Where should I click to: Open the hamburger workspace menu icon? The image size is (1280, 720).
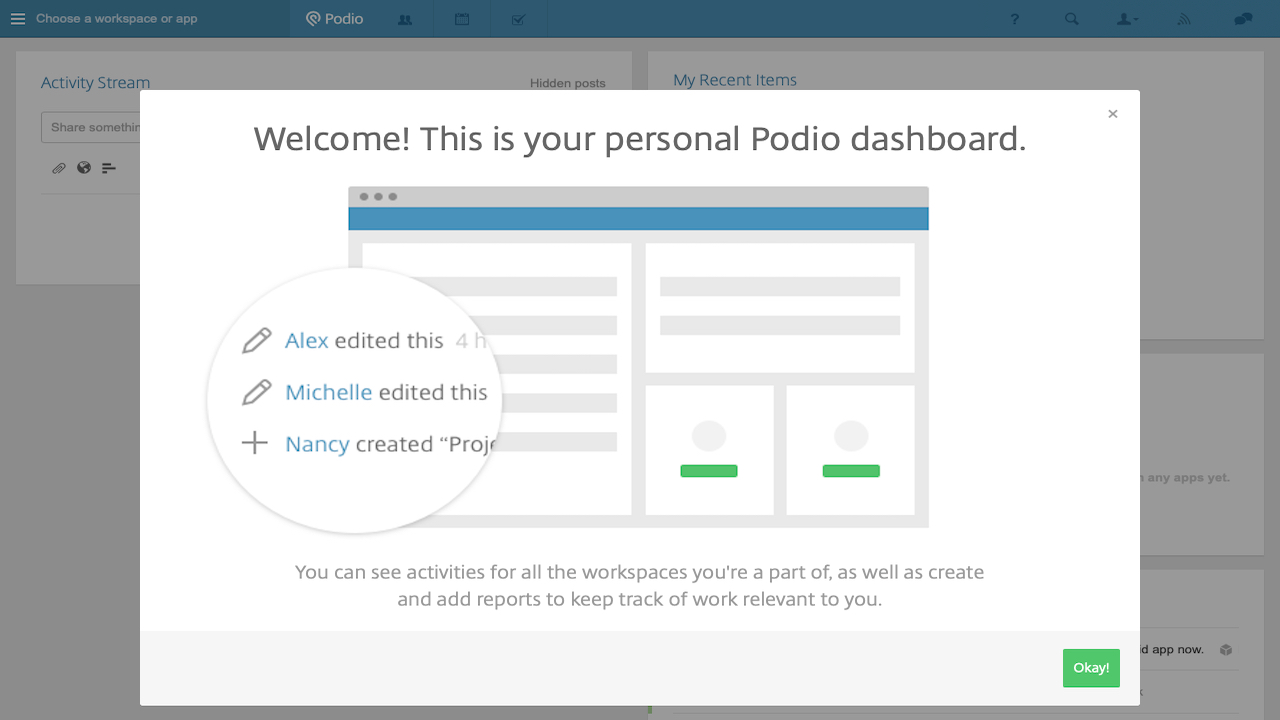point(18,19)
